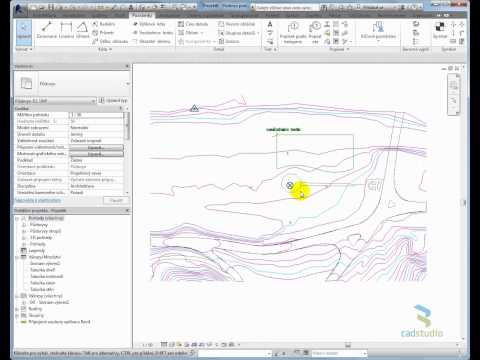Screen dimensions: 480x360
Task: Click the Apply button in properties
Action: 115,200
